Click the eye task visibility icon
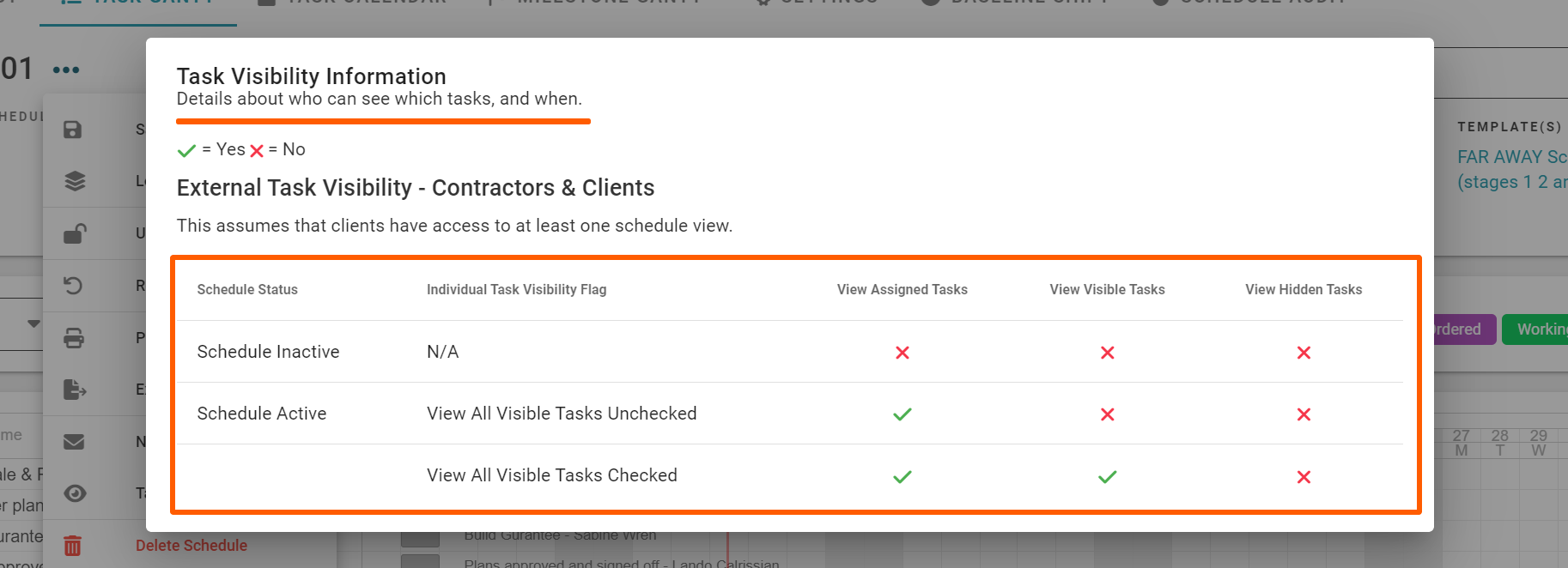 [x=75, y=493]
